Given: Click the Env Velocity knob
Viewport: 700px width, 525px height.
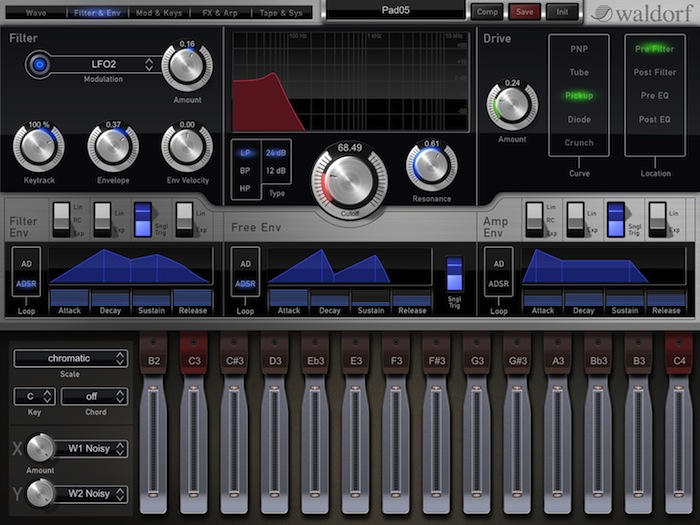Looking at the screenshot, I should pos(186,148).
